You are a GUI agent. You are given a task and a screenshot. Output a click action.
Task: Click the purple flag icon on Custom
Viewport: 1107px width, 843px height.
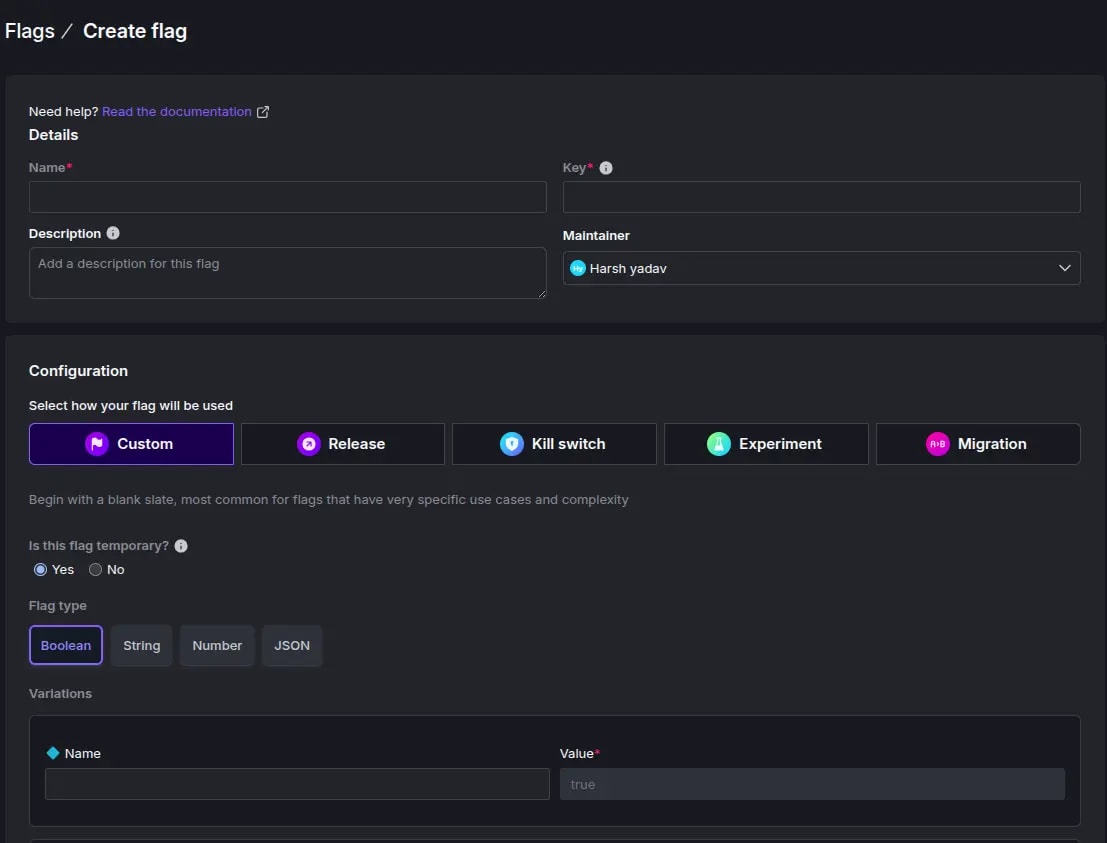[97, 444]
